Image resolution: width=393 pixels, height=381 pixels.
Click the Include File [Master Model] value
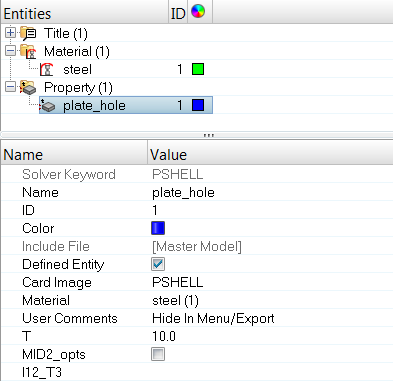click(197, 246)
